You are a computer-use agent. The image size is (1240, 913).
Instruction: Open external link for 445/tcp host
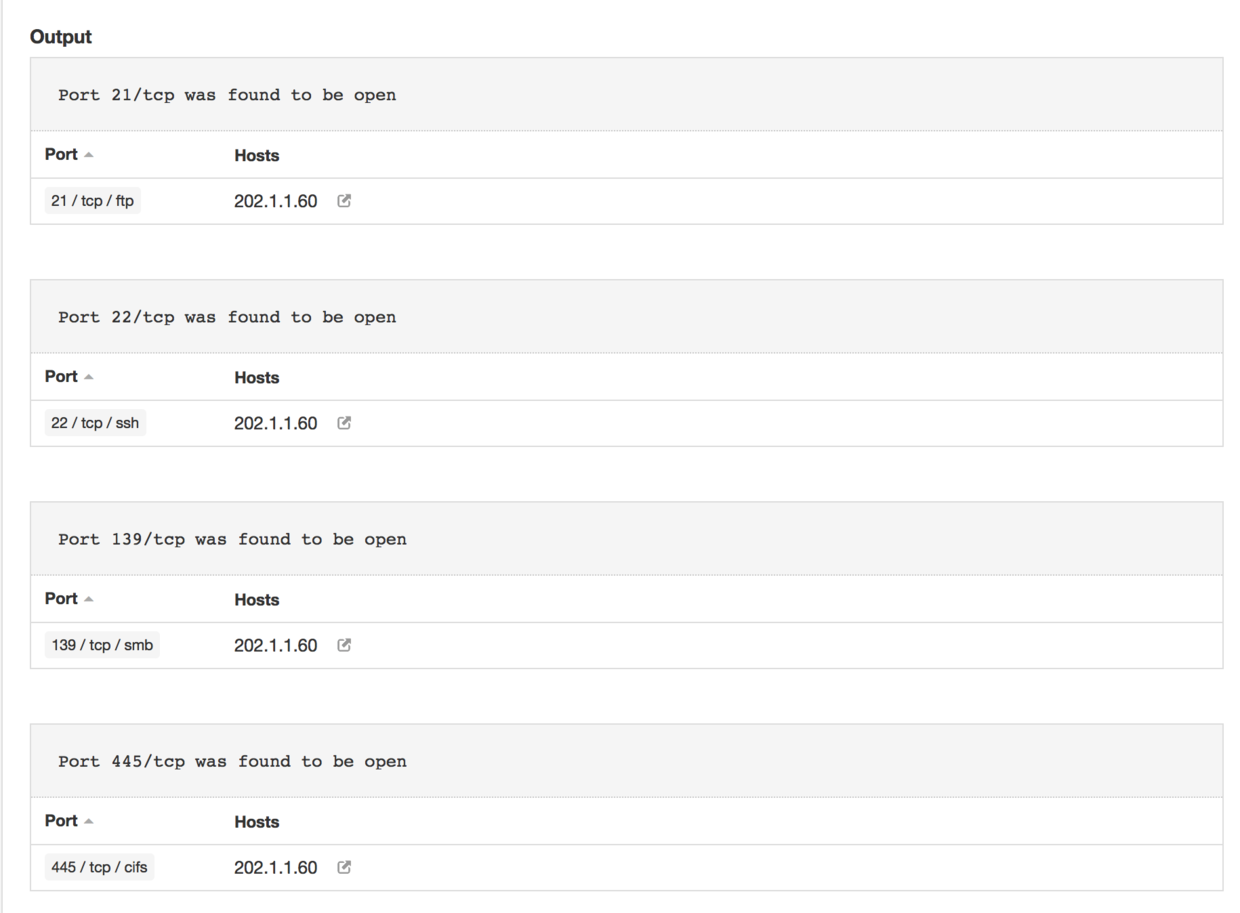click(x=344, y=867)
